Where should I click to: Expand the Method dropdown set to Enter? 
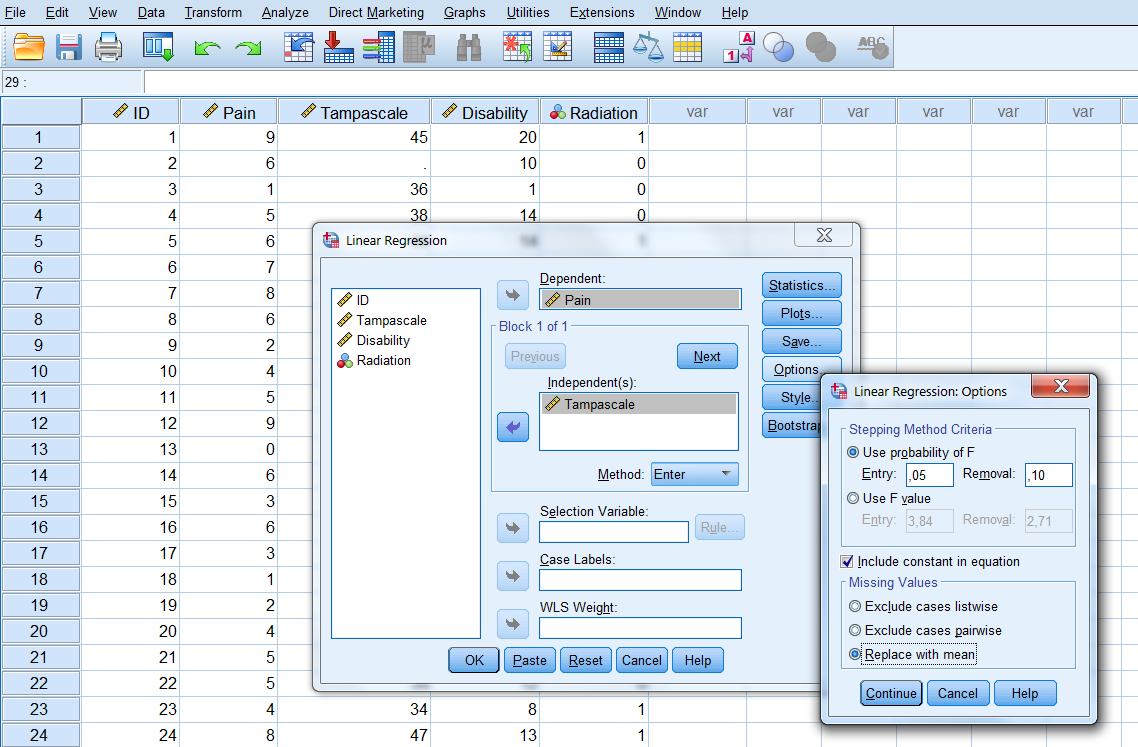pyautogui.click(x=695, y=474)
